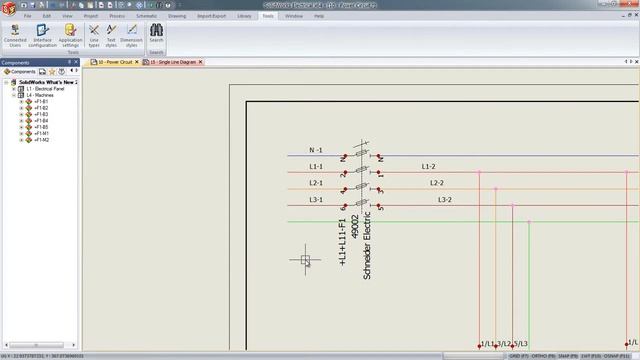Screen dimensions: 640x360
Task: Expand the =F1-B5 component node
Action: (21, 127)
